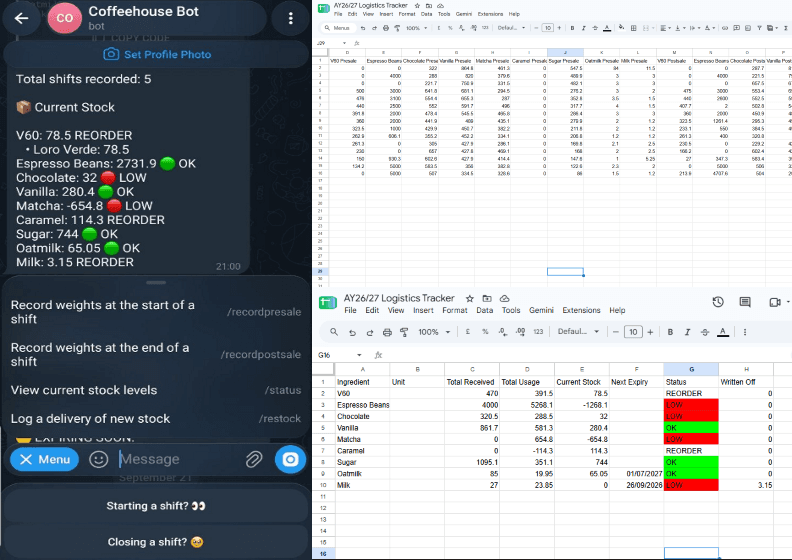
Task: Select the /status command entry
Action: click(x=156, y=390)
